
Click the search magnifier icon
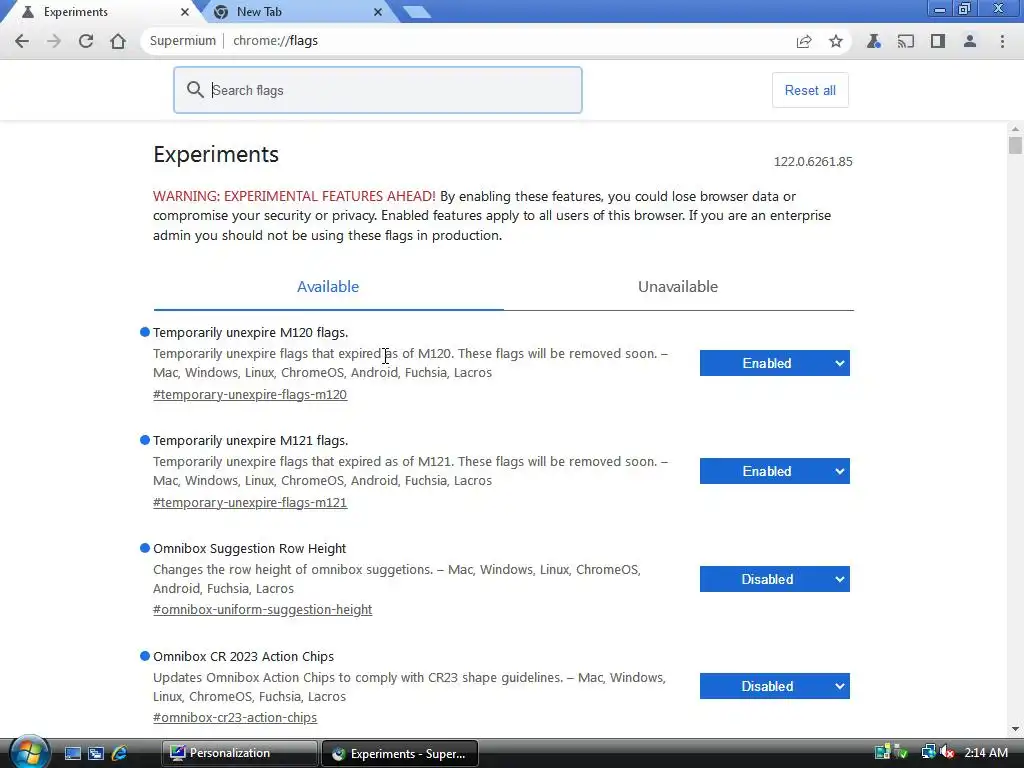point(195,89)
